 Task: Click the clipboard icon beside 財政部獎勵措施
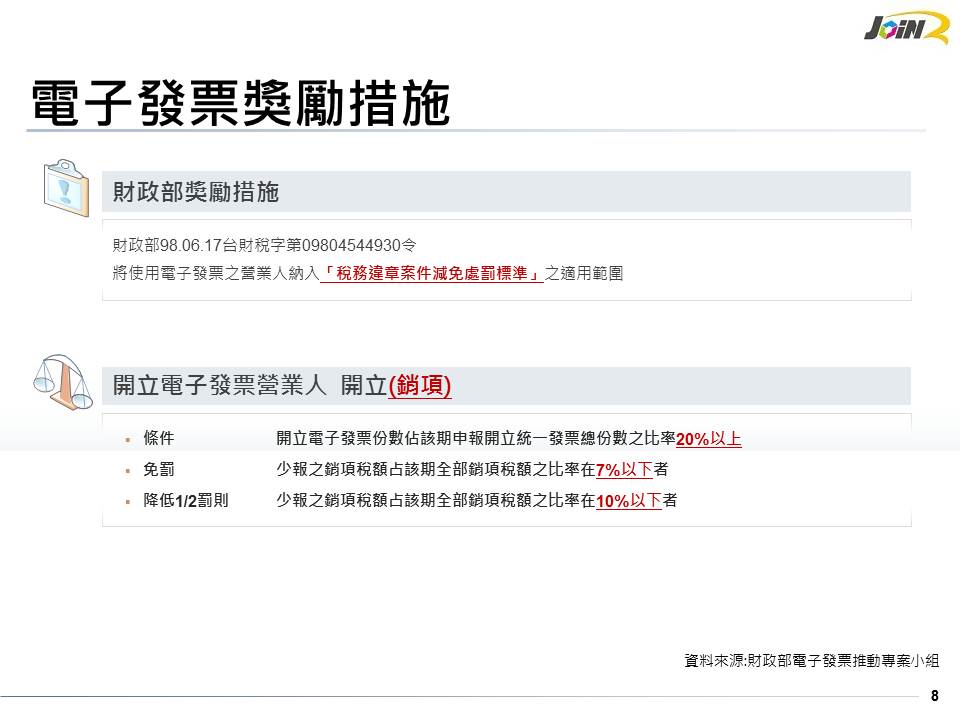coord(67,186)
